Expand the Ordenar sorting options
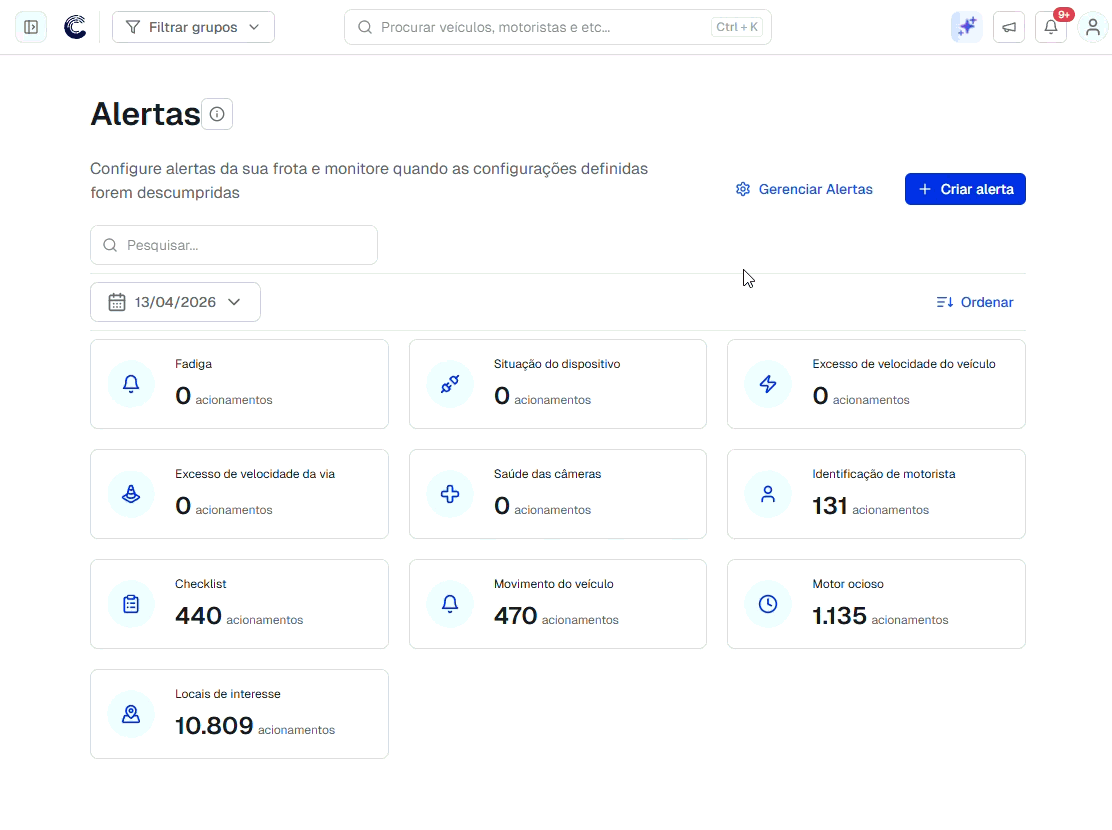Image resolution: width=1112 pixels, height=830 pixels. [x=974, y=301]
